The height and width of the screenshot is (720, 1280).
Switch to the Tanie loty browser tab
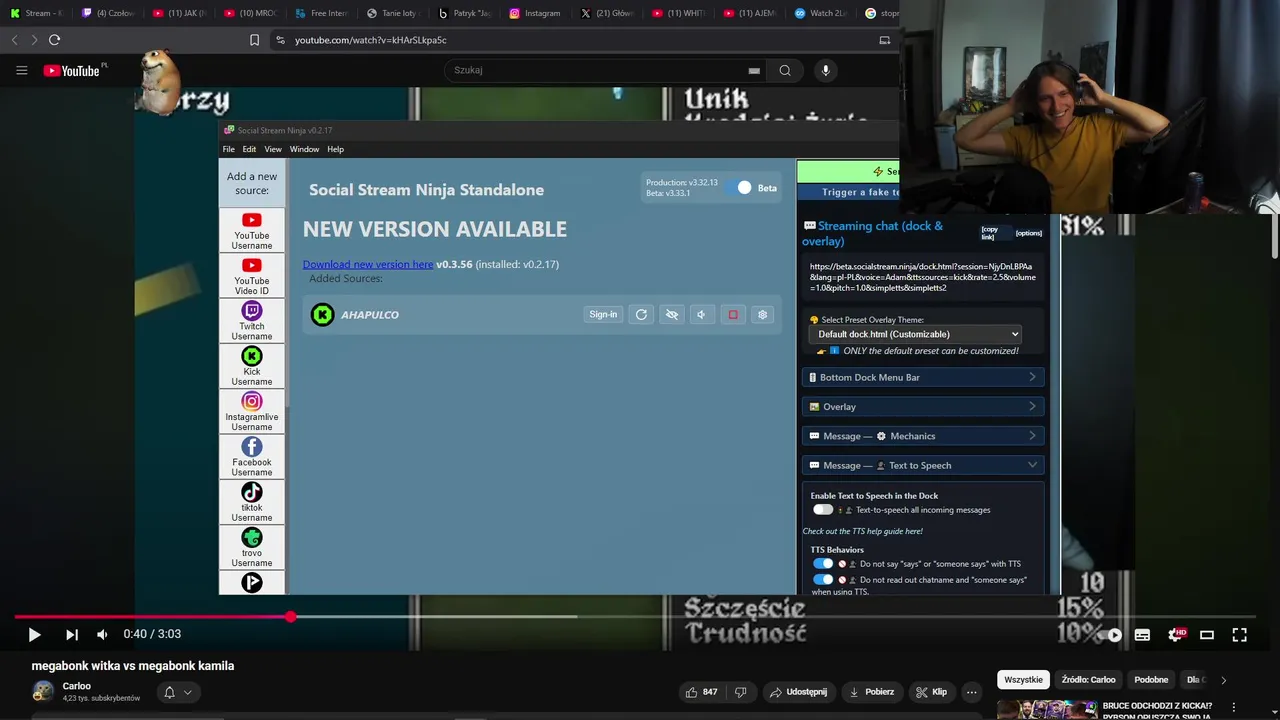(x=393, y=13)
